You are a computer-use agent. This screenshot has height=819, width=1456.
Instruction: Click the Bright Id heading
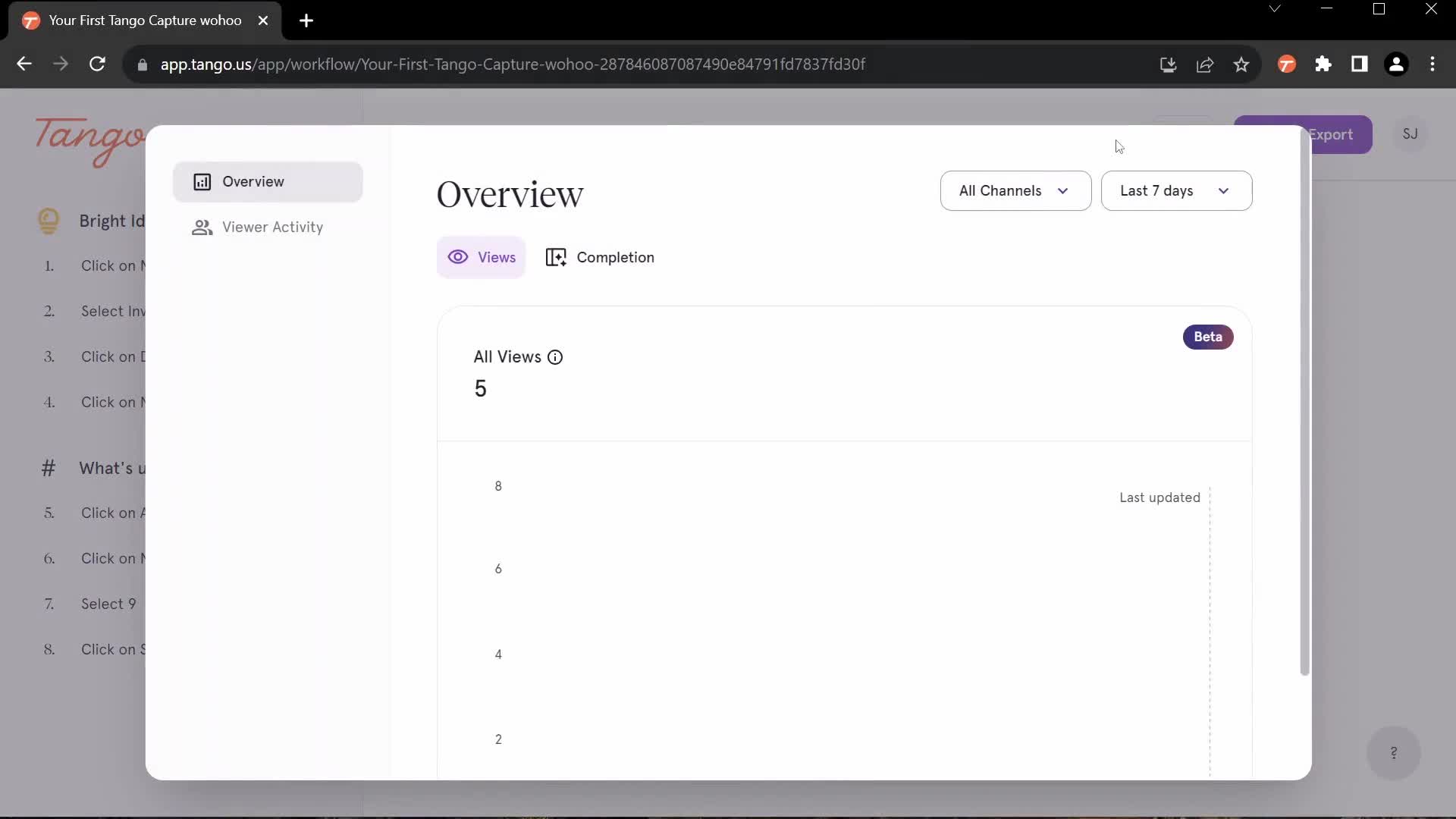112,221
